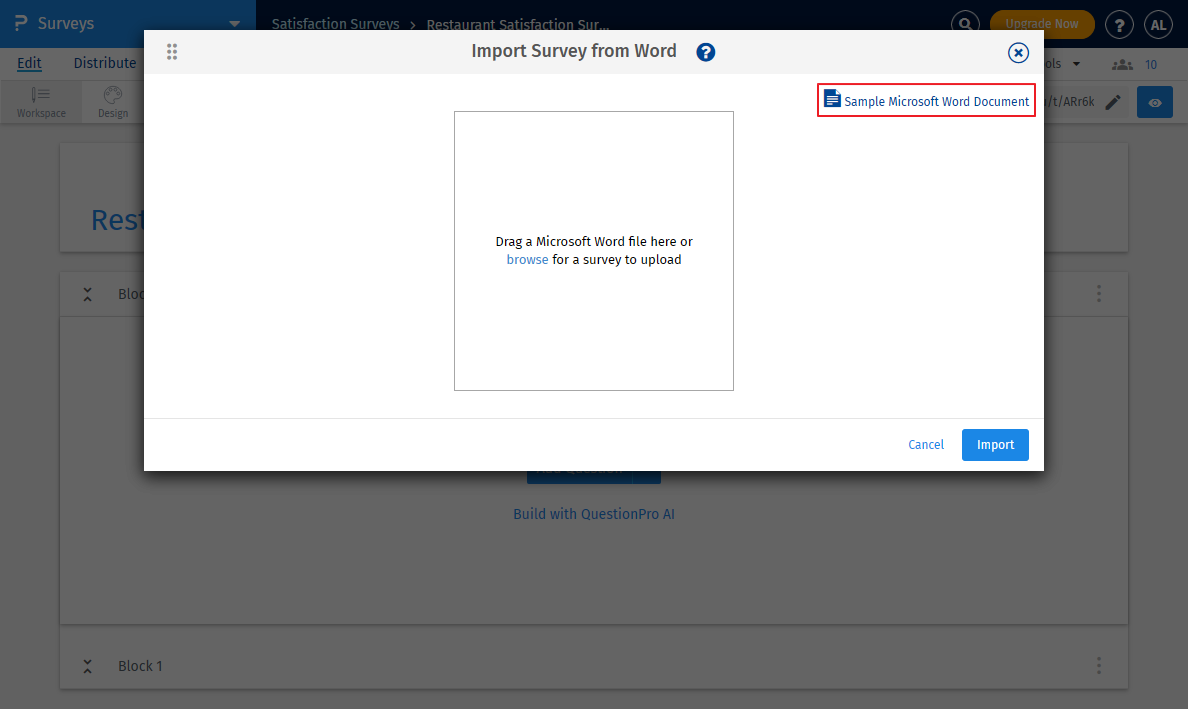
Task: Click browse to upload a survey file
Action: tap(527, 259)
